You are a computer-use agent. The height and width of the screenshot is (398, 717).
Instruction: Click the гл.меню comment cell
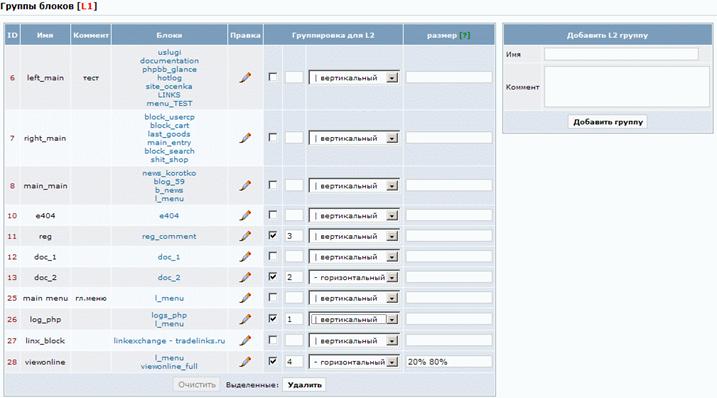(91, 298)
